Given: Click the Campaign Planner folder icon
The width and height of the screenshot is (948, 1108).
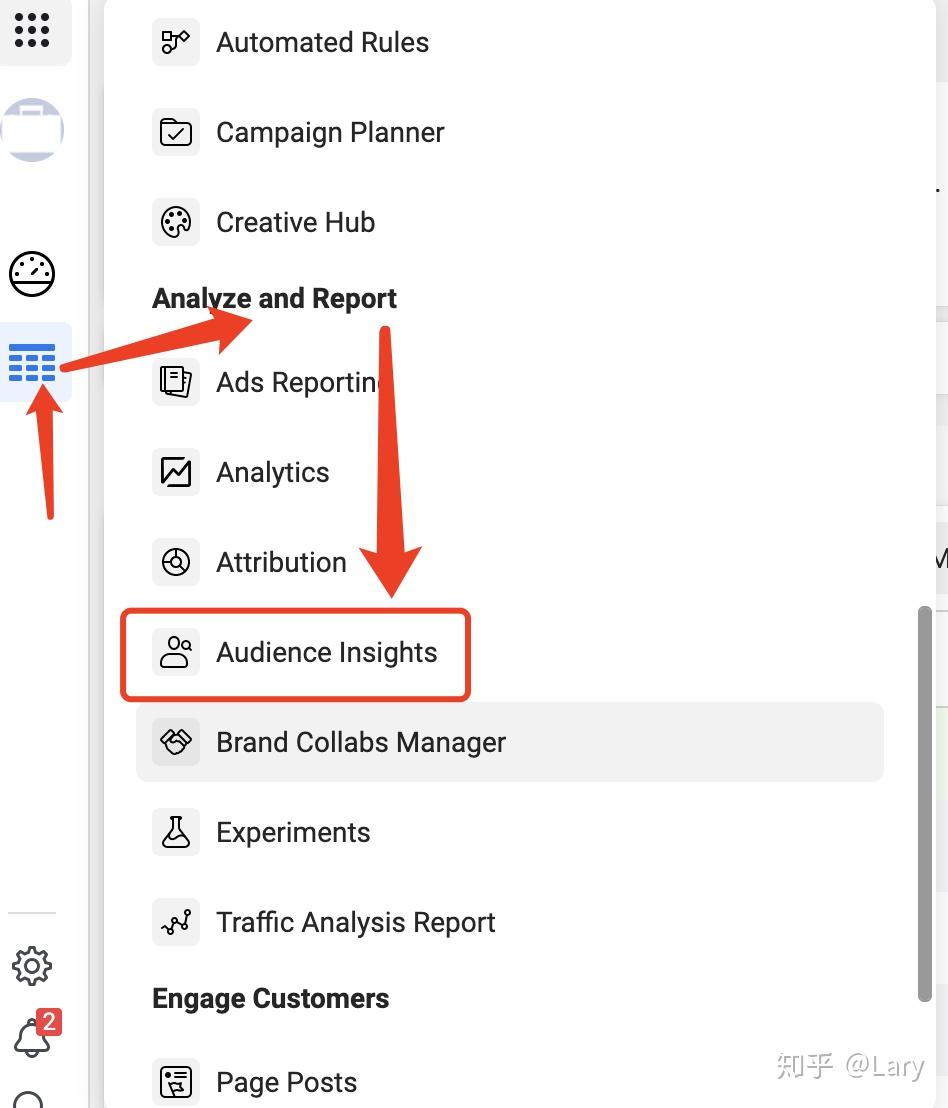Looking at the screenshot, I should (x=176, y=132).
